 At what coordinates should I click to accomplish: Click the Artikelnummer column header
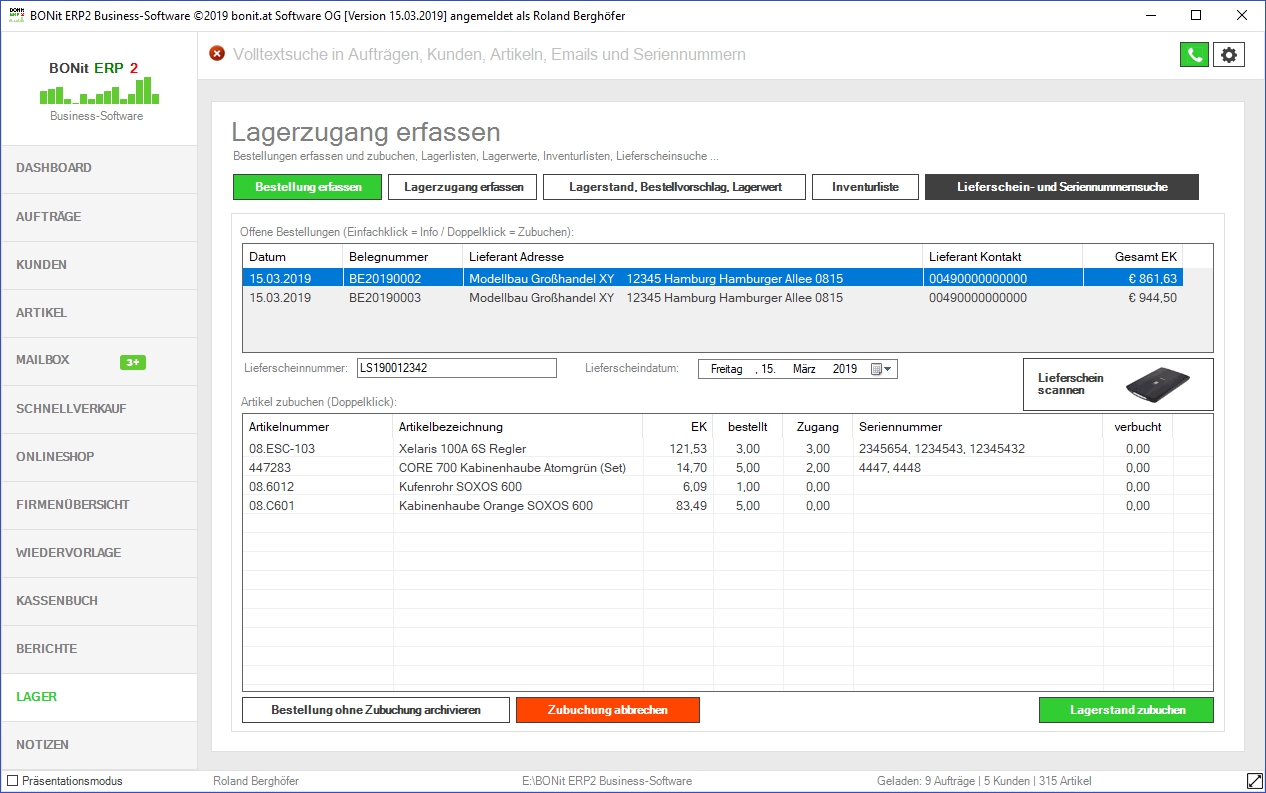[x=318, y=427]
